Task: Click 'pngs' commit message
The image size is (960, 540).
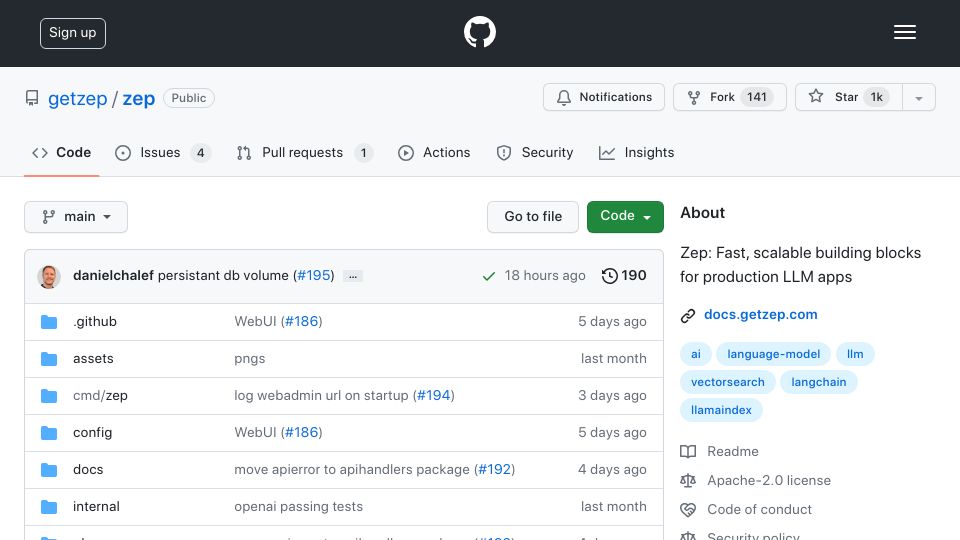Action: [250, 359]
